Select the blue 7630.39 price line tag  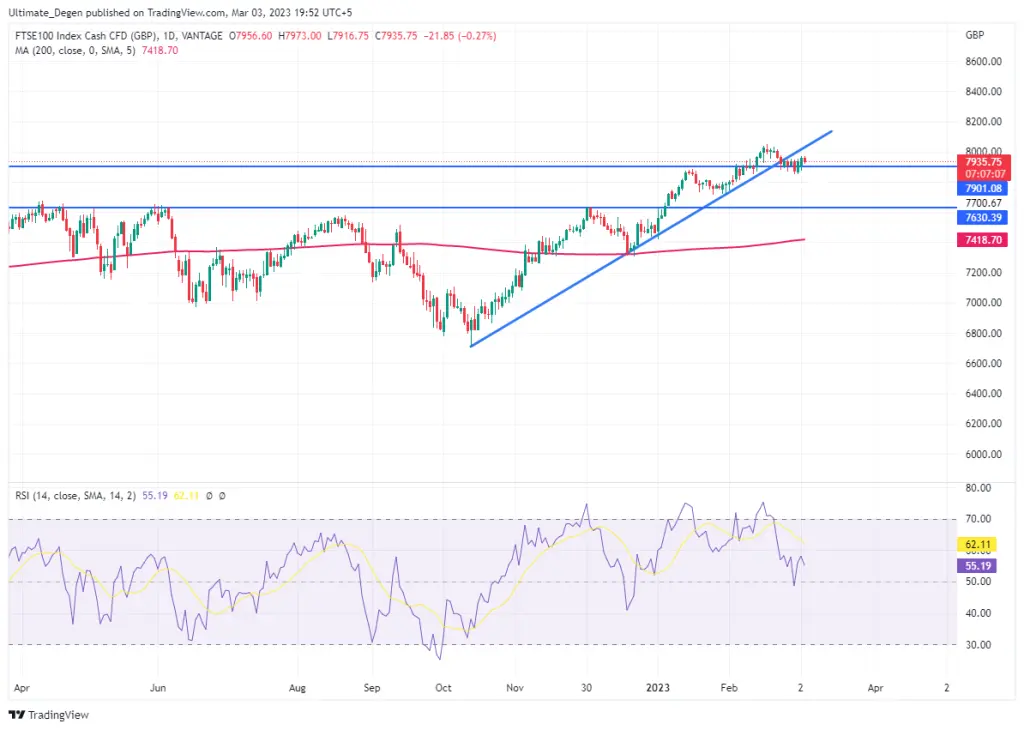coord(983,217)
